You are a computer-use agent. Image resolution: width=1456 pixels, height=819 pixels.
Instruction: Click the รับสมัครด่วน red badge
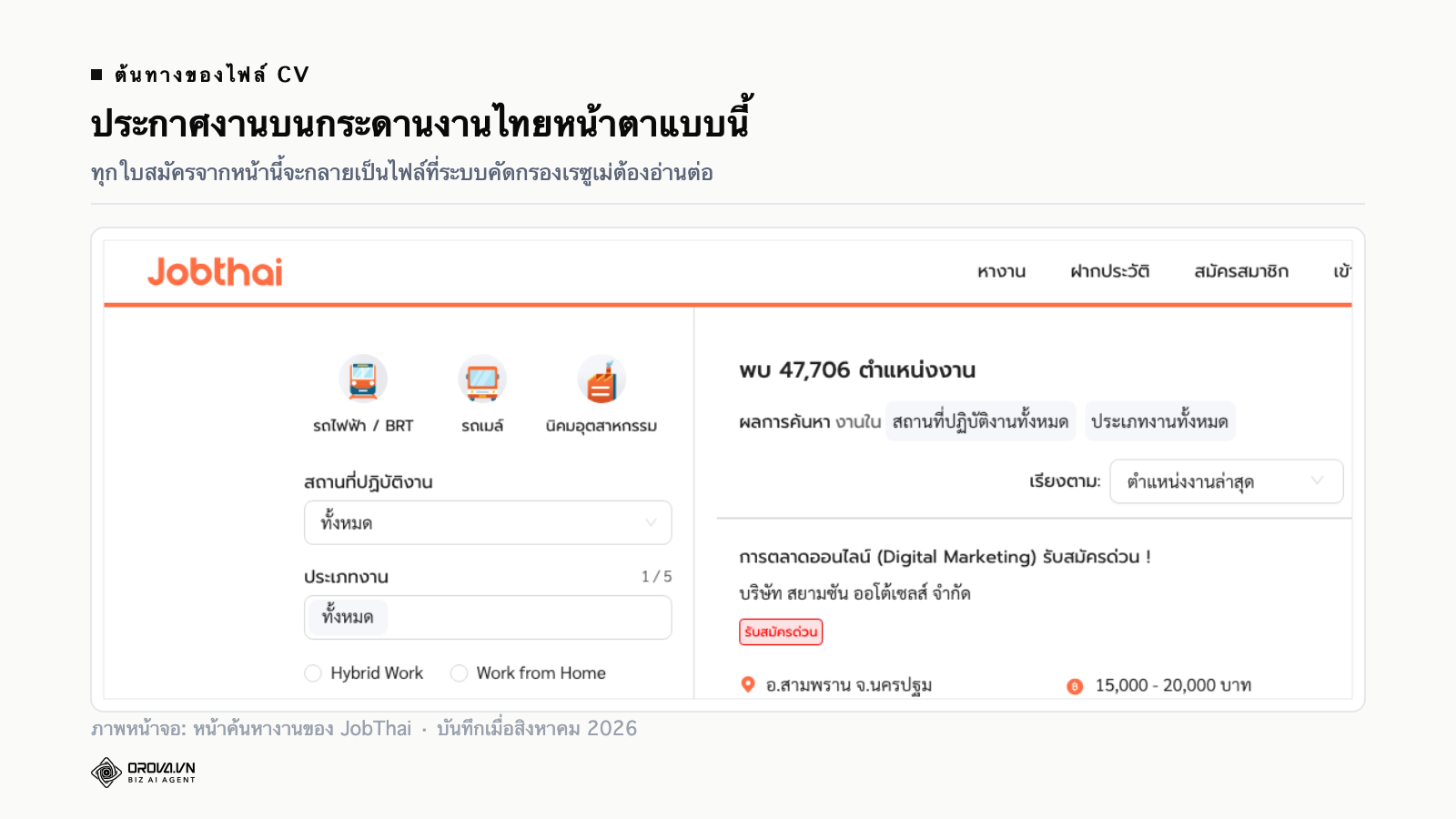click(x=781, y=632)
